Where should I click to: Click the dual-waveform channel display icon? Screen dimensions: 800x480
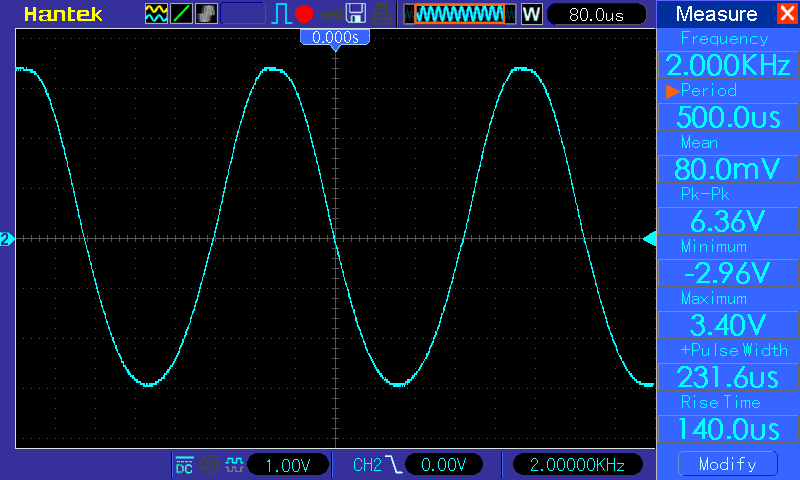[156, 14]
